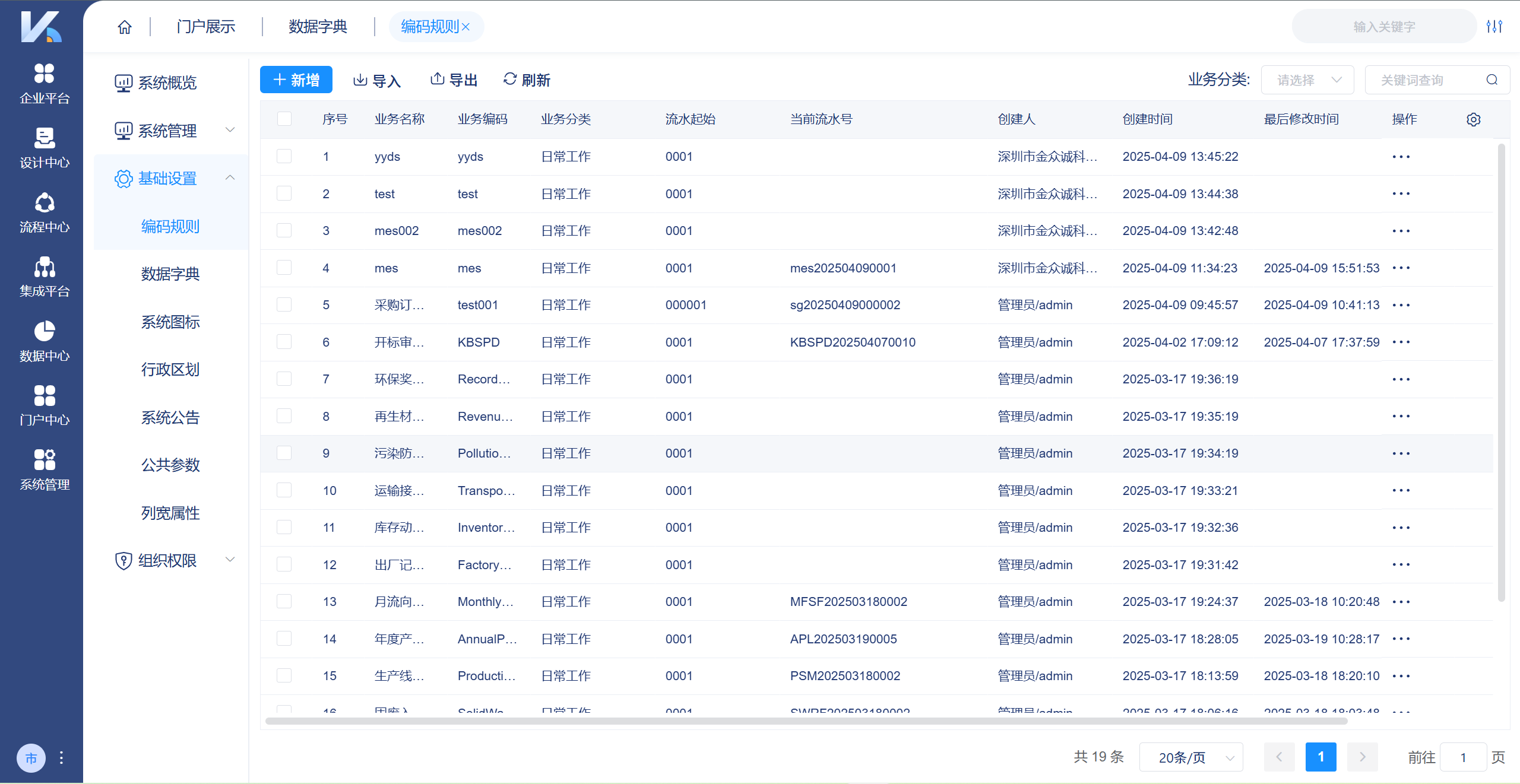This screenshot has width=1520, height=784.
Task: Click the 新增 button to add a rule
Action: tap(296, 79)
